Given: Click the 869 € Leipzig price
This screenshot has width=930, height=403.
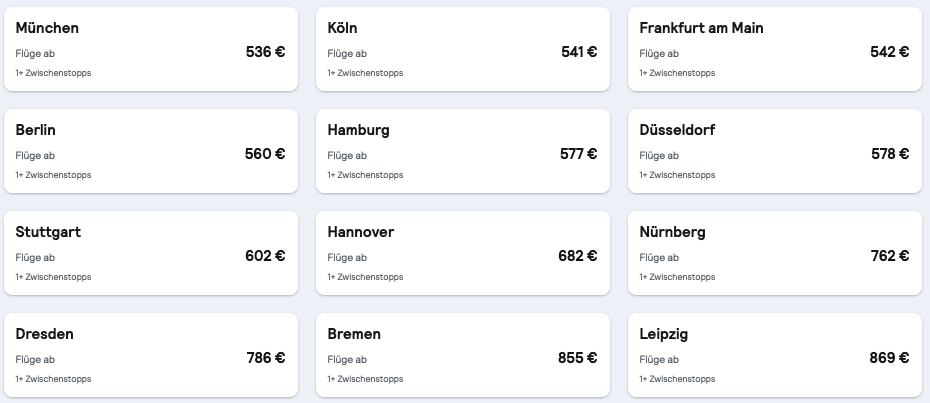Looking at the screenshot, I should [889, 358].
